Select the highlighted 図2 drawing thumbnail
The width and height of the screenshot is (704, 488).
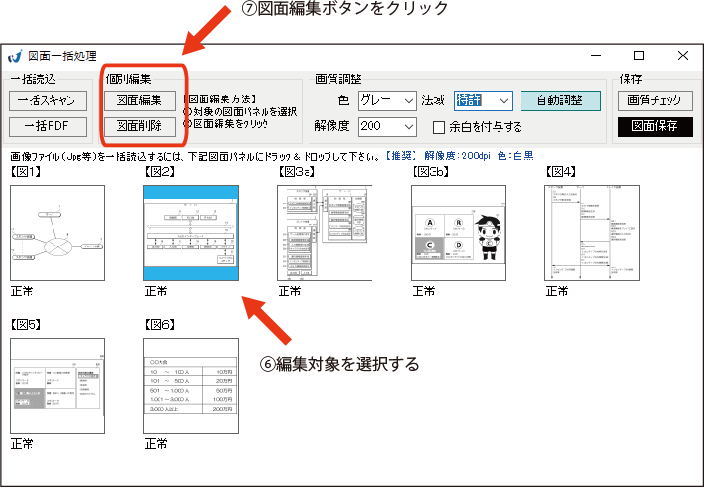(190, 233)
